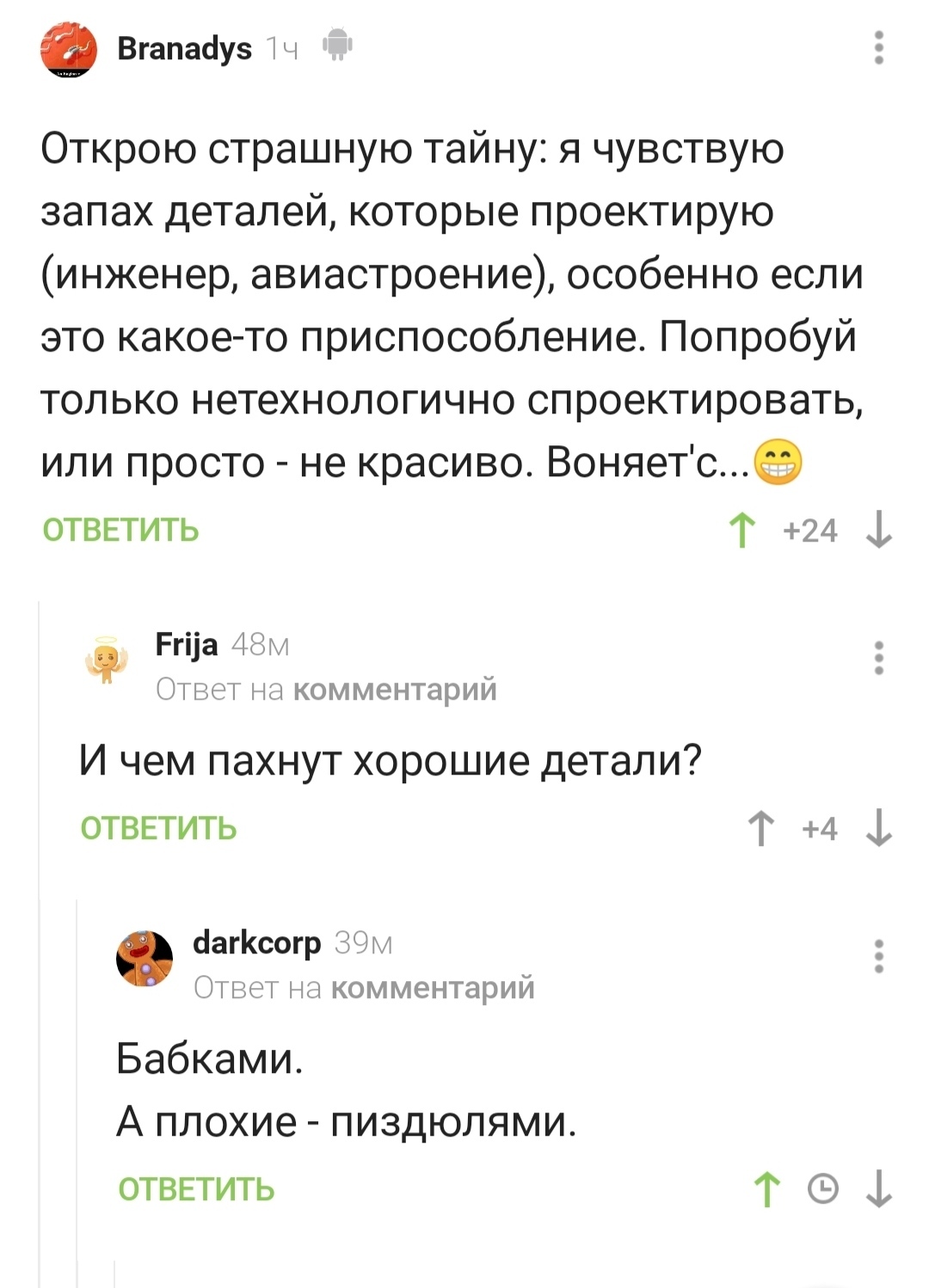
Task: Reply to Branadys comment
Action: click(x=120, y=530)
